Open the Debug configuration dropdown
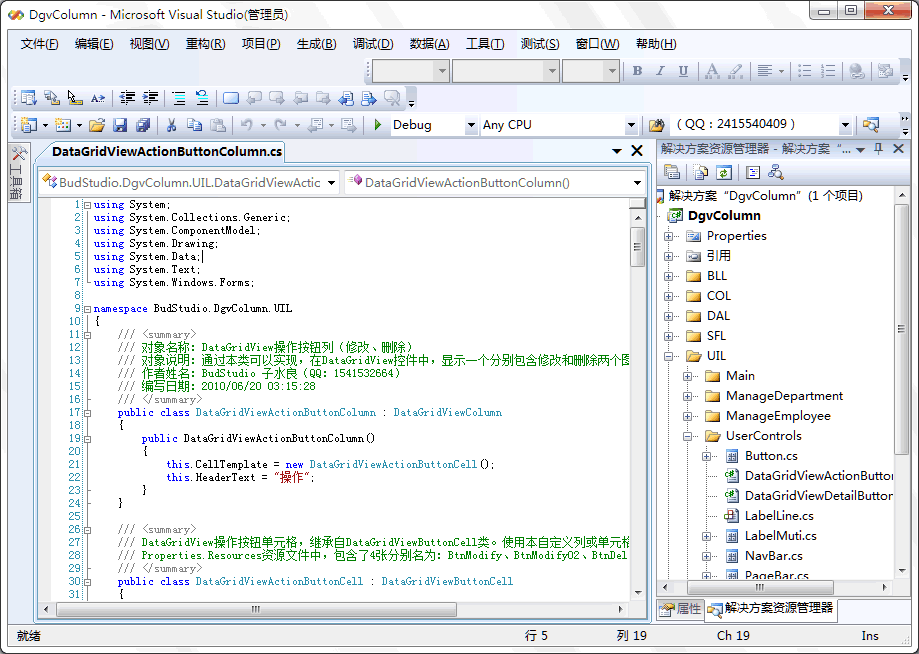The width and height of the screenshot is (919, 654). point(471,125)
